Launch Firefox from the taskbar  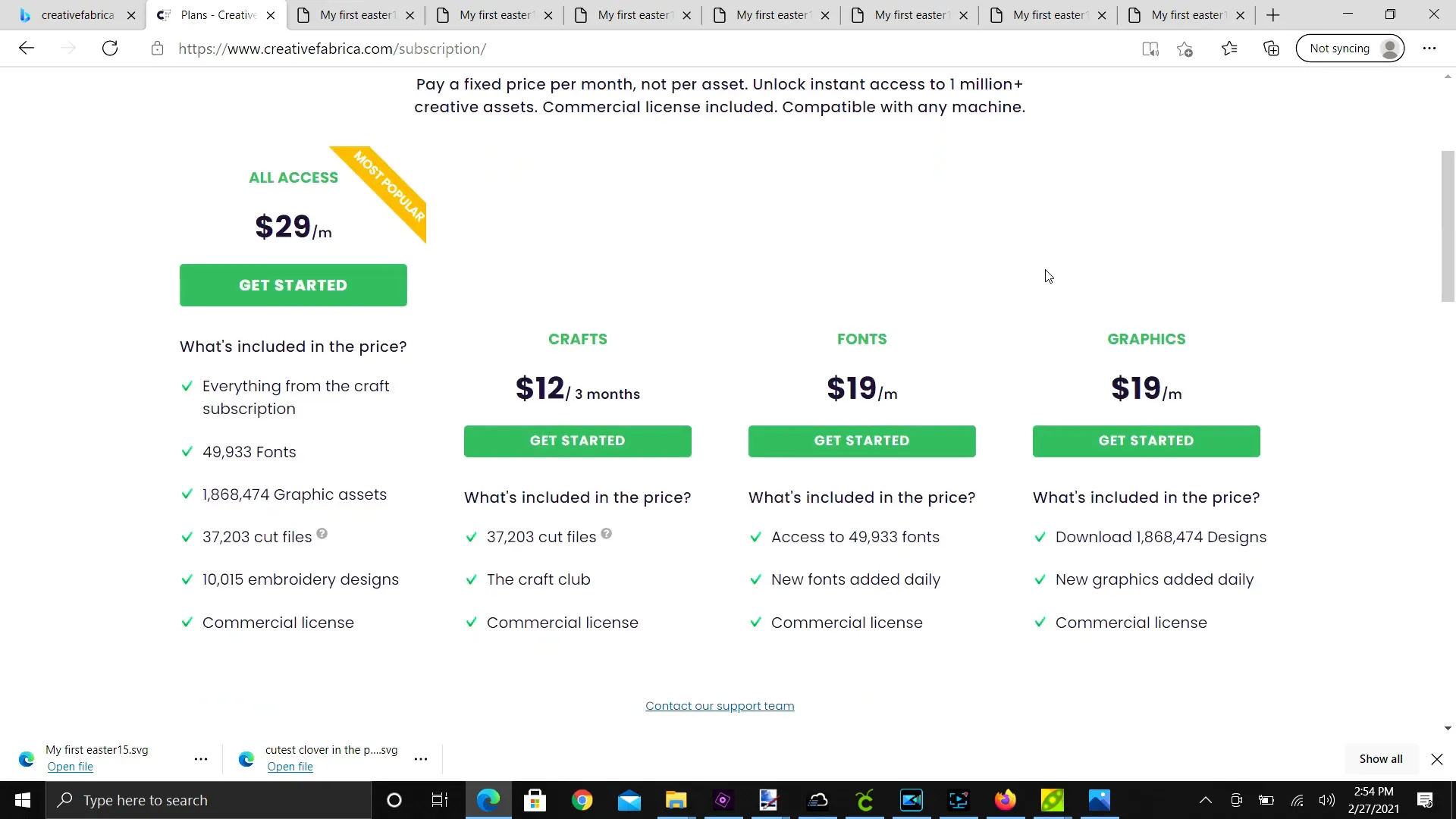(1005, 800)
